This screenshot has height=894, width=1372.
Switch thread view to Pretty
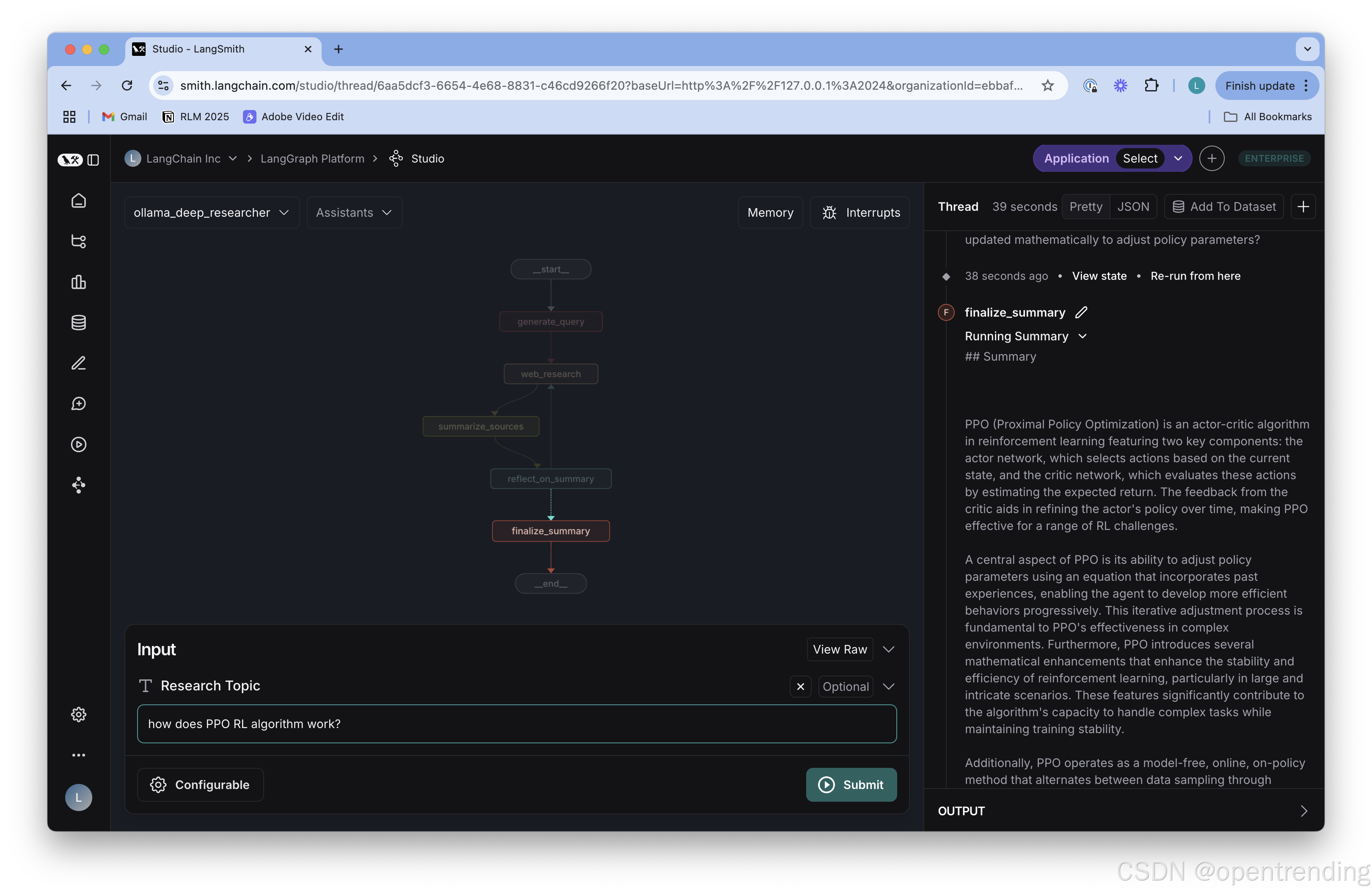1085,207
